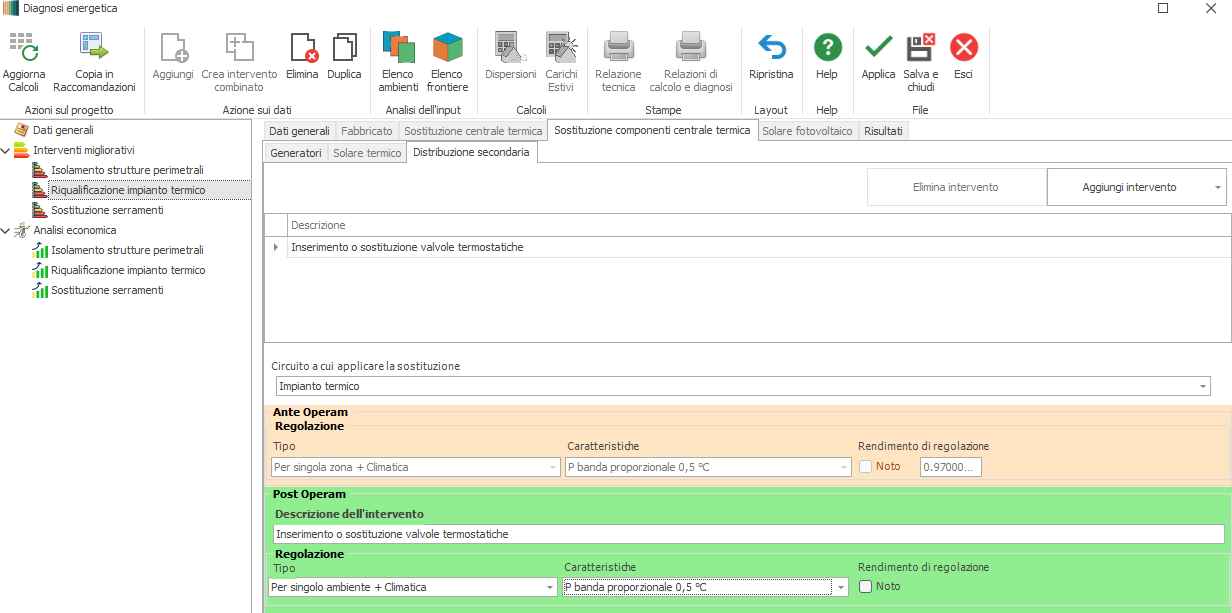This screenshot has height=613, width=1232.
Task: Collapse the Interventi migliorativi tree node
Action: click(x=7, y=150)
